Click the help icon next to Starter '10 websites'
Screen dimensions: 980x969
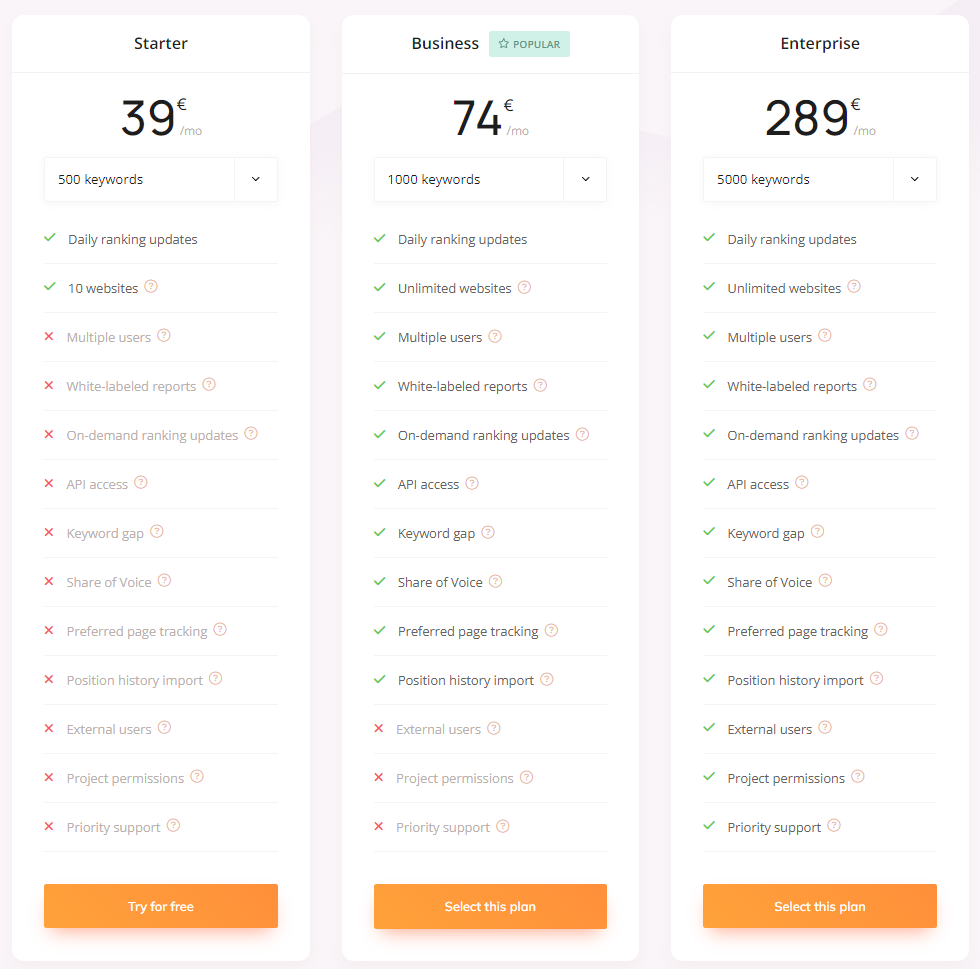151,286
